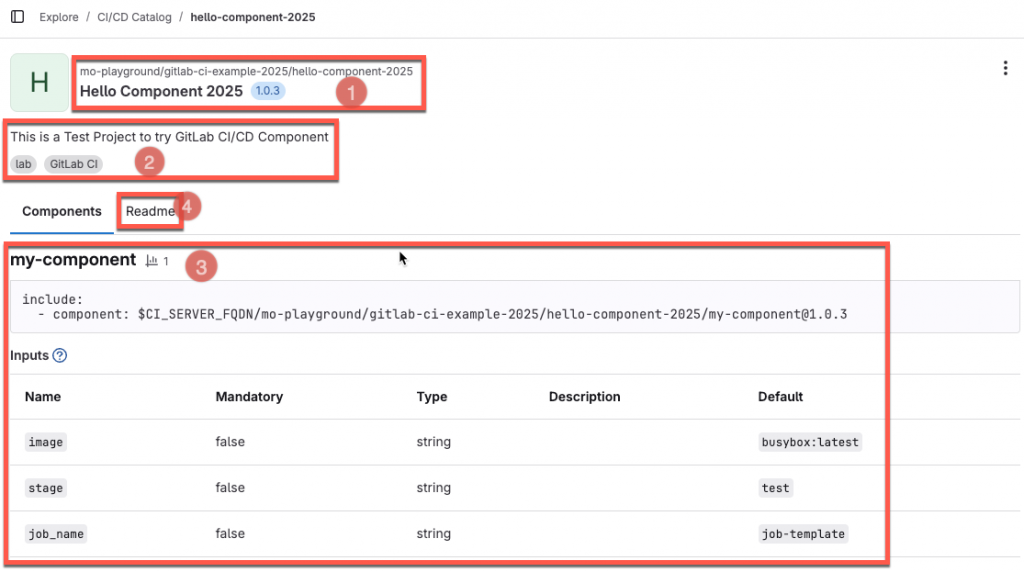Click the Description column header

click(x=584, y=397)
